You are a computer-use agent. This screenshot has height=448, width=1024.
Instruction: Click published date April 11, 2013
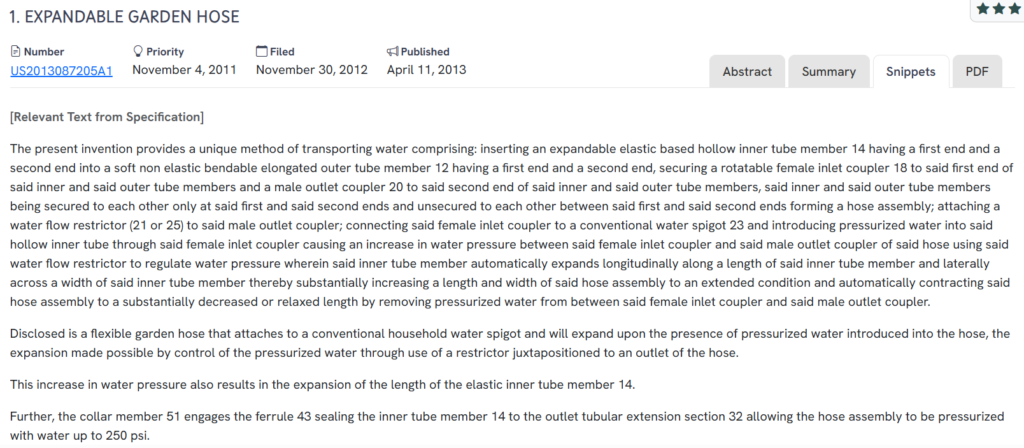click(x=426, y=70)
